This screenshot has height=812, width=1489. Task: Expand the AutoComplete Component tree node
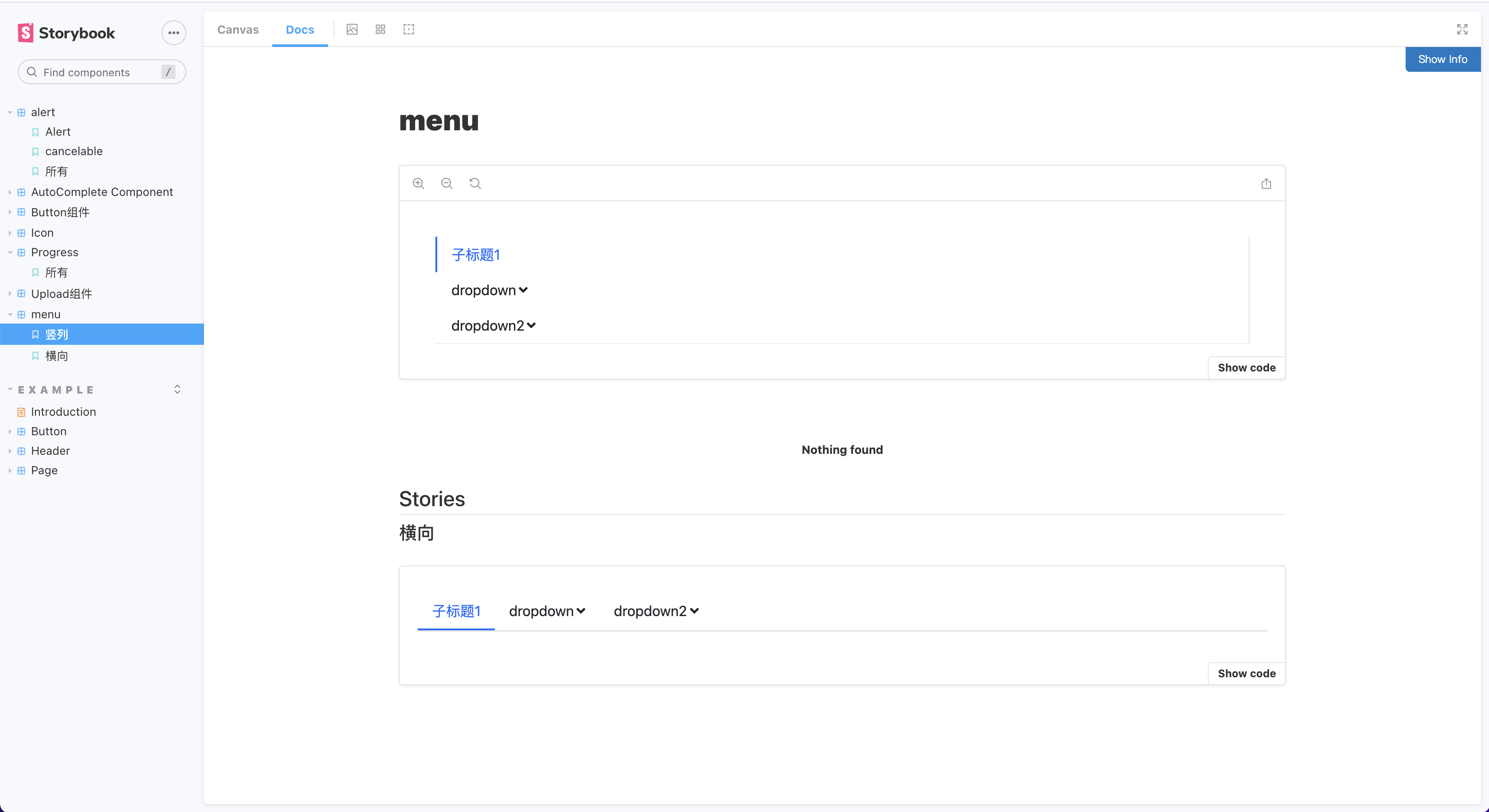pos(102,192)
